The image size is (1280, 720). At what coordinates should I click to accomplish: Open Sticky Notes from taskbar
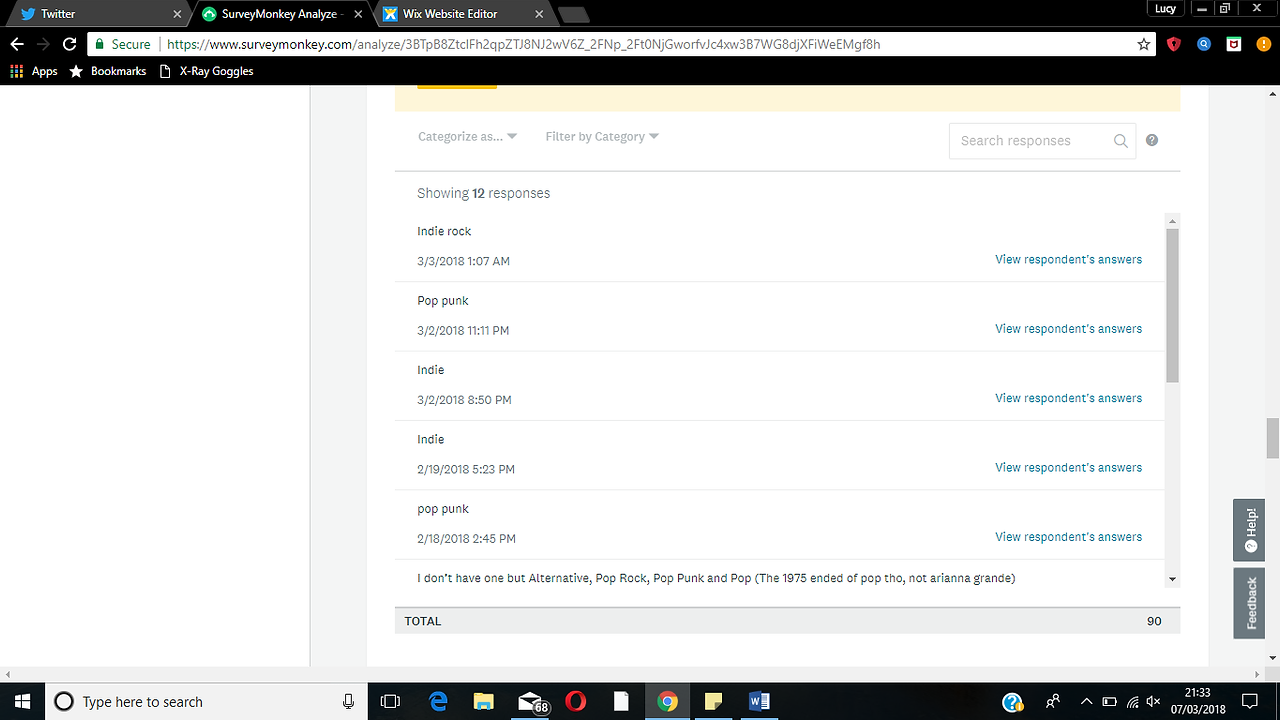click(714, 701)
